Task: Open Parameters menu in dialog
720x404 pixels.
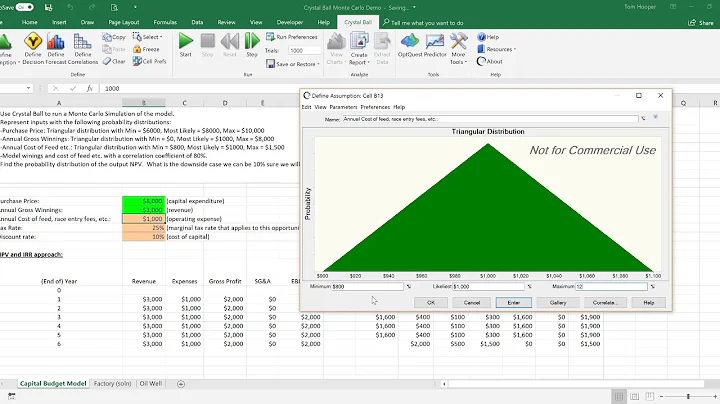Action: 343,107
